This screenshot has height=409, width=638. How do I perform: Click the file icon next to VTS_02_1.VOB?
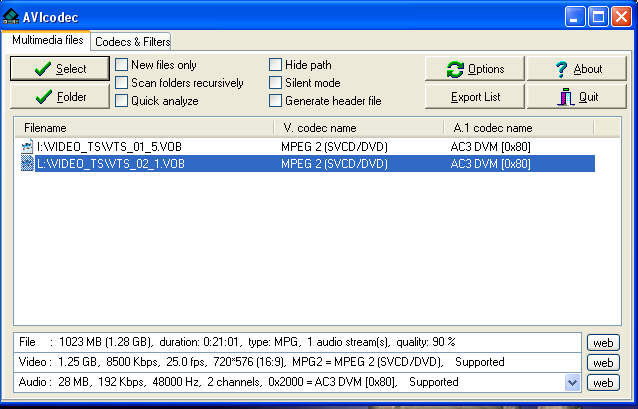27,164
